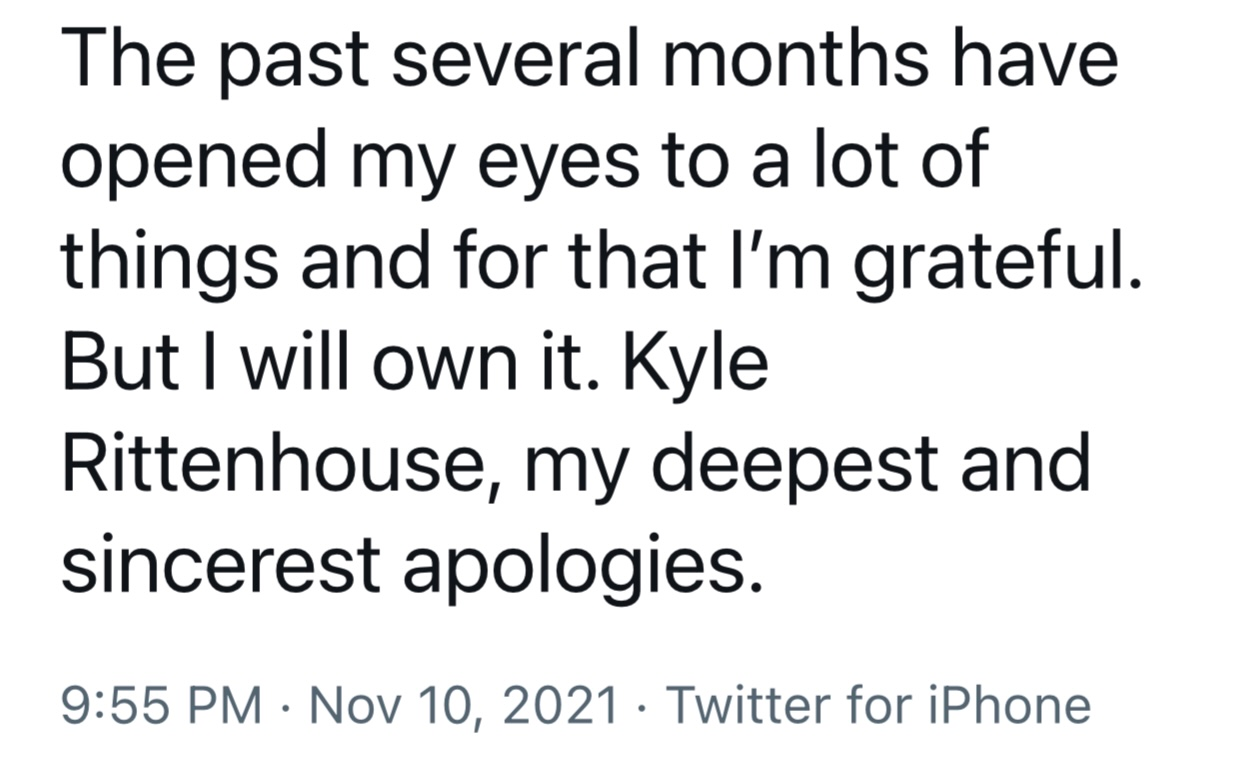Click the Nov 10, 2021 date
Image resolution: width=1241 pixels, height=777 pixels.
pos(463,706)
